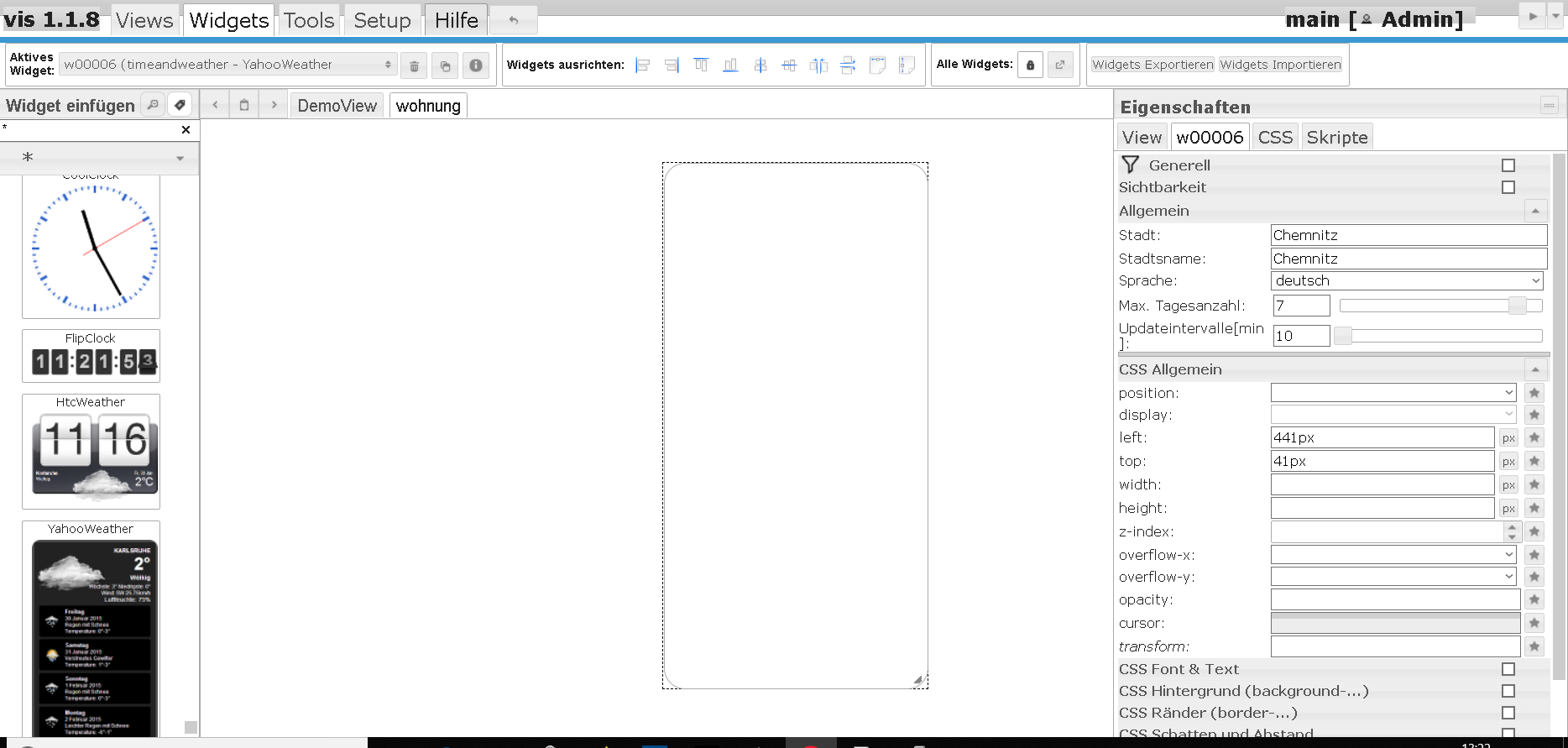Check the CSS Font & Text box
Viewport: 1568px width, 748px height.
point(1508,670)
